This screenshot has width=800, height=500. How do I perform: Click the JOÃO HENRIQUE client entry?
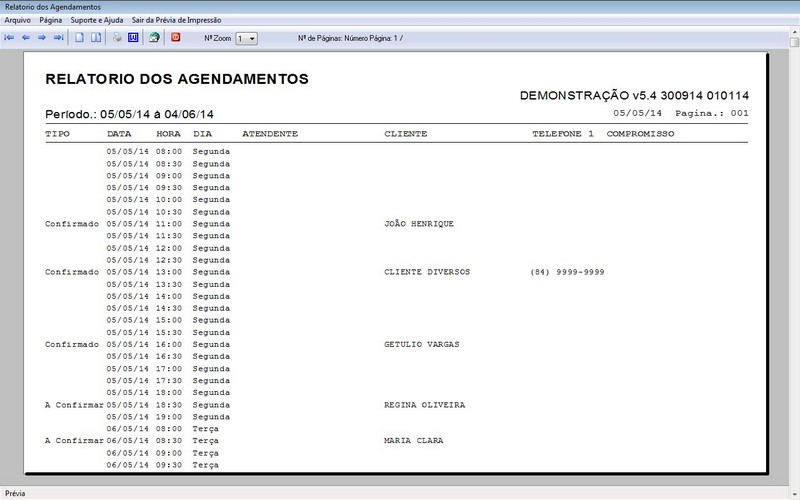418,224
